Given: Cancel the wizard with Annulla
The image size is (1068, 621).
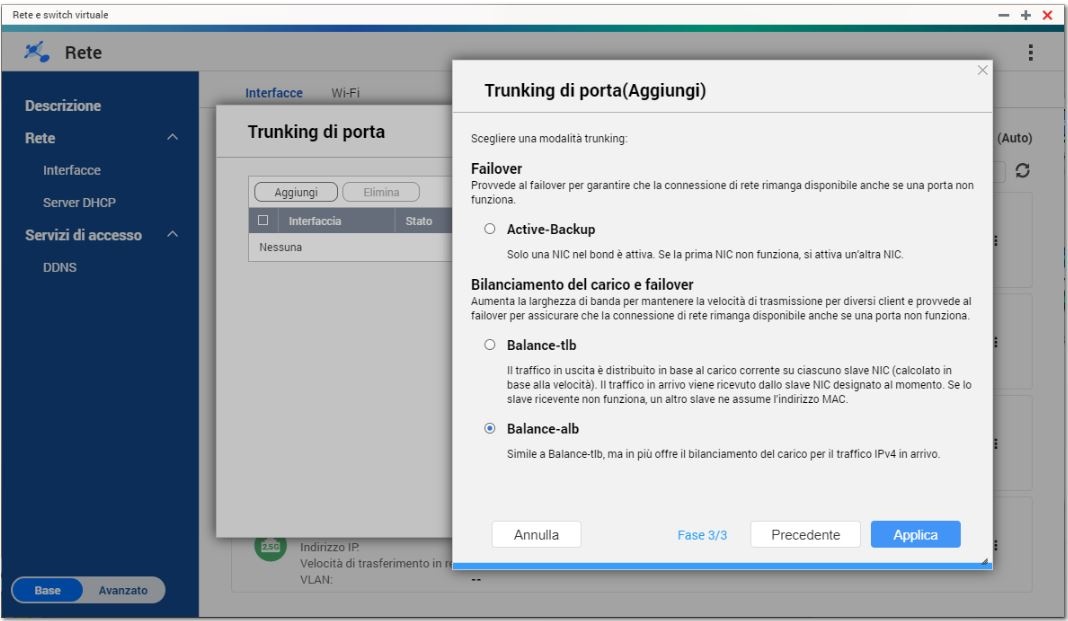Looking at the screenshot, I should click(536, 535).
